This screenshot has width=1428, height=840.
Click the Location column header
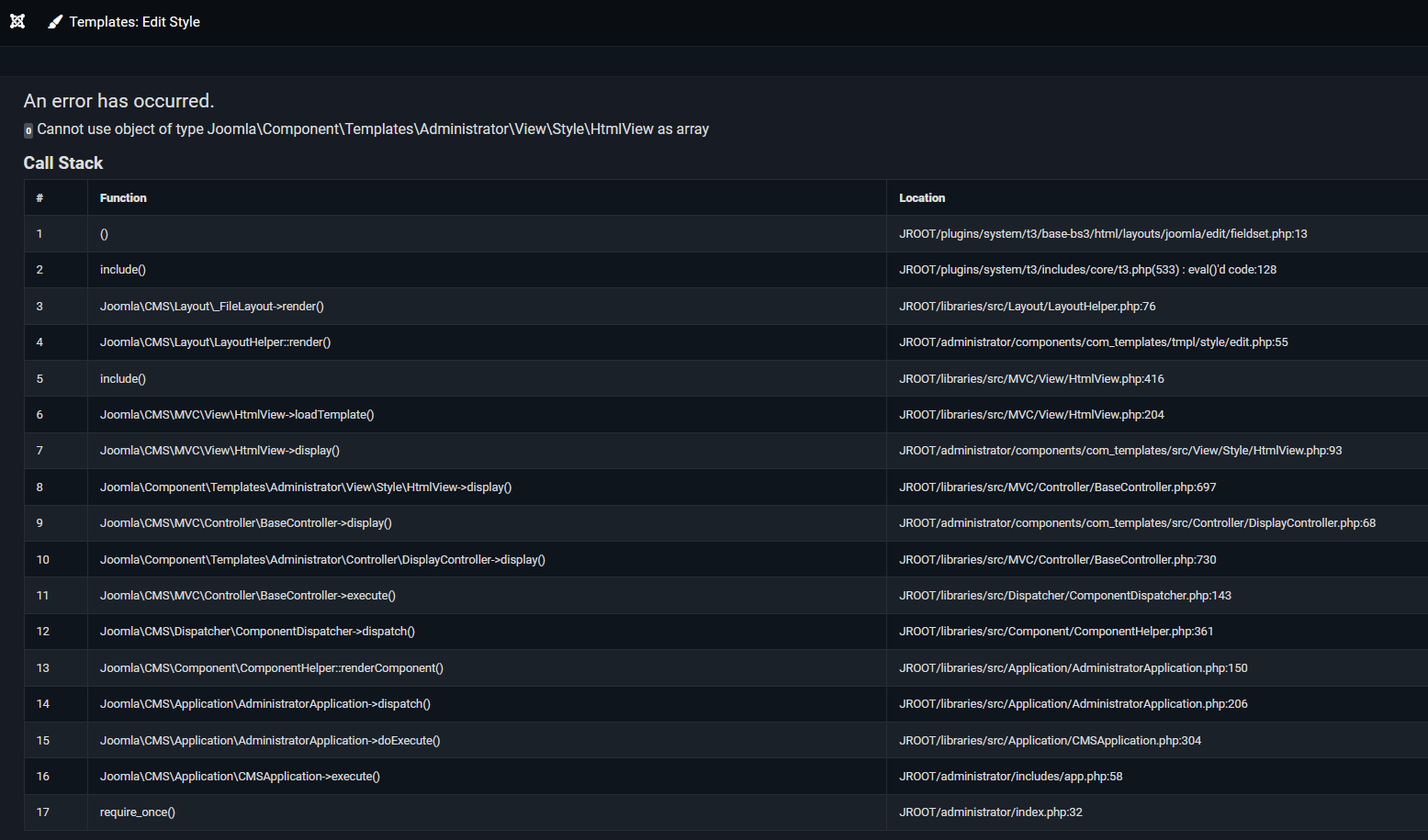tap(921, 198)
